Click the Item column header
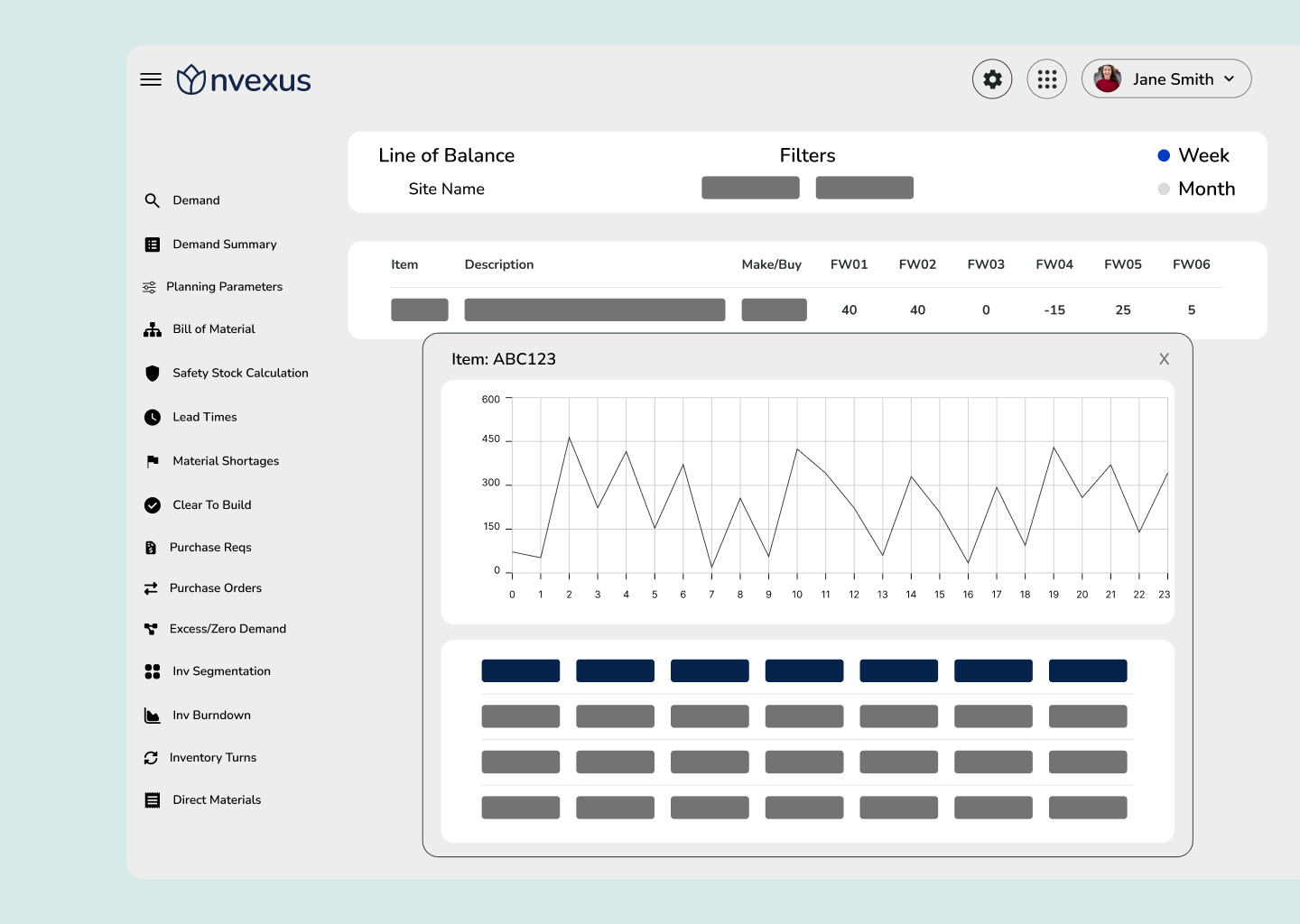 click(404, 264)
